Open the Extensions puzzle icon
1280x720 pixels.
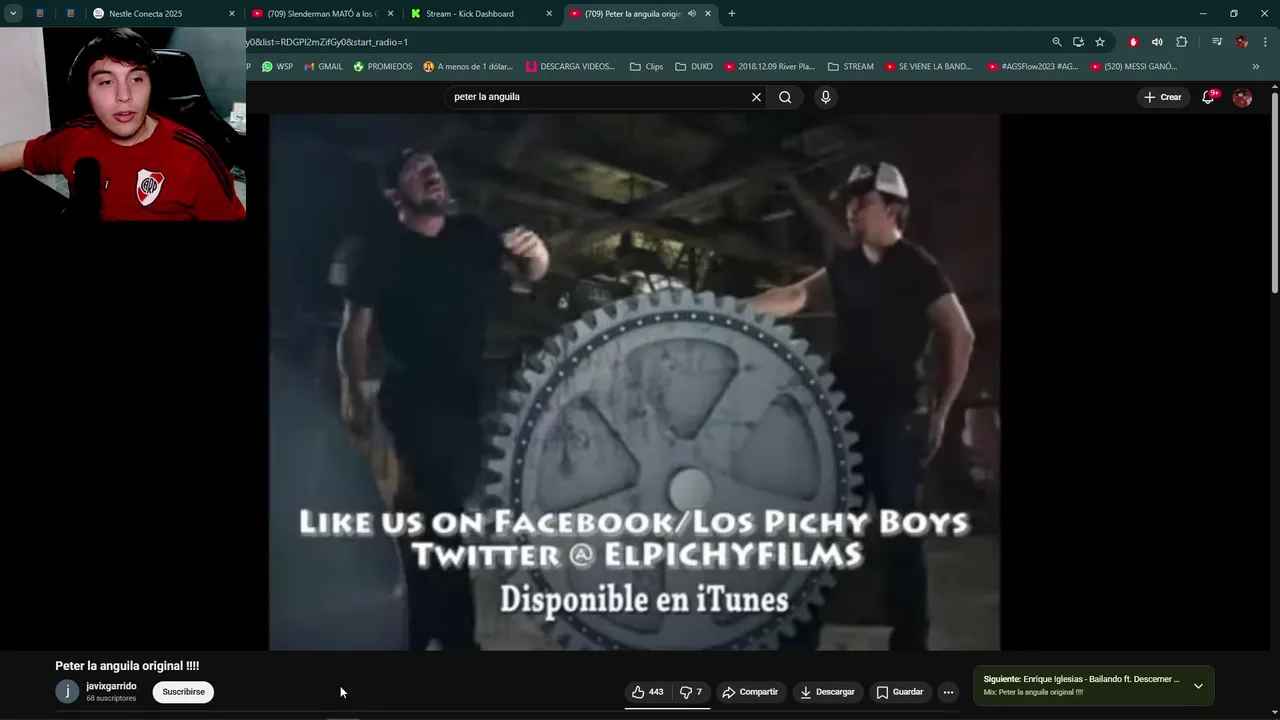click(x=1181, y=42)
